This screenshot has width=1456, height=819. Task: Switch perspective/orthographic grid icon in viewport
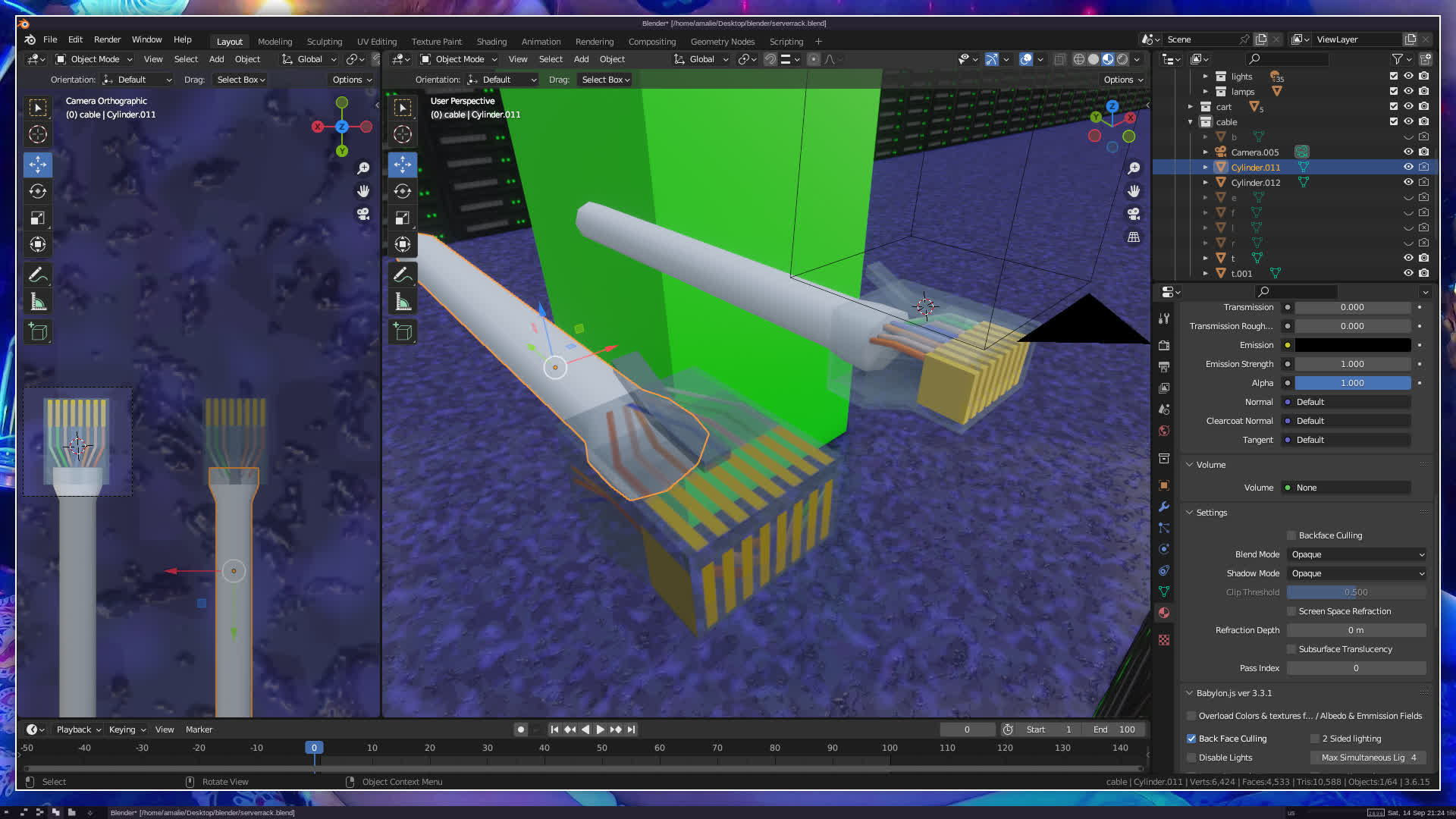point(1134,237)
